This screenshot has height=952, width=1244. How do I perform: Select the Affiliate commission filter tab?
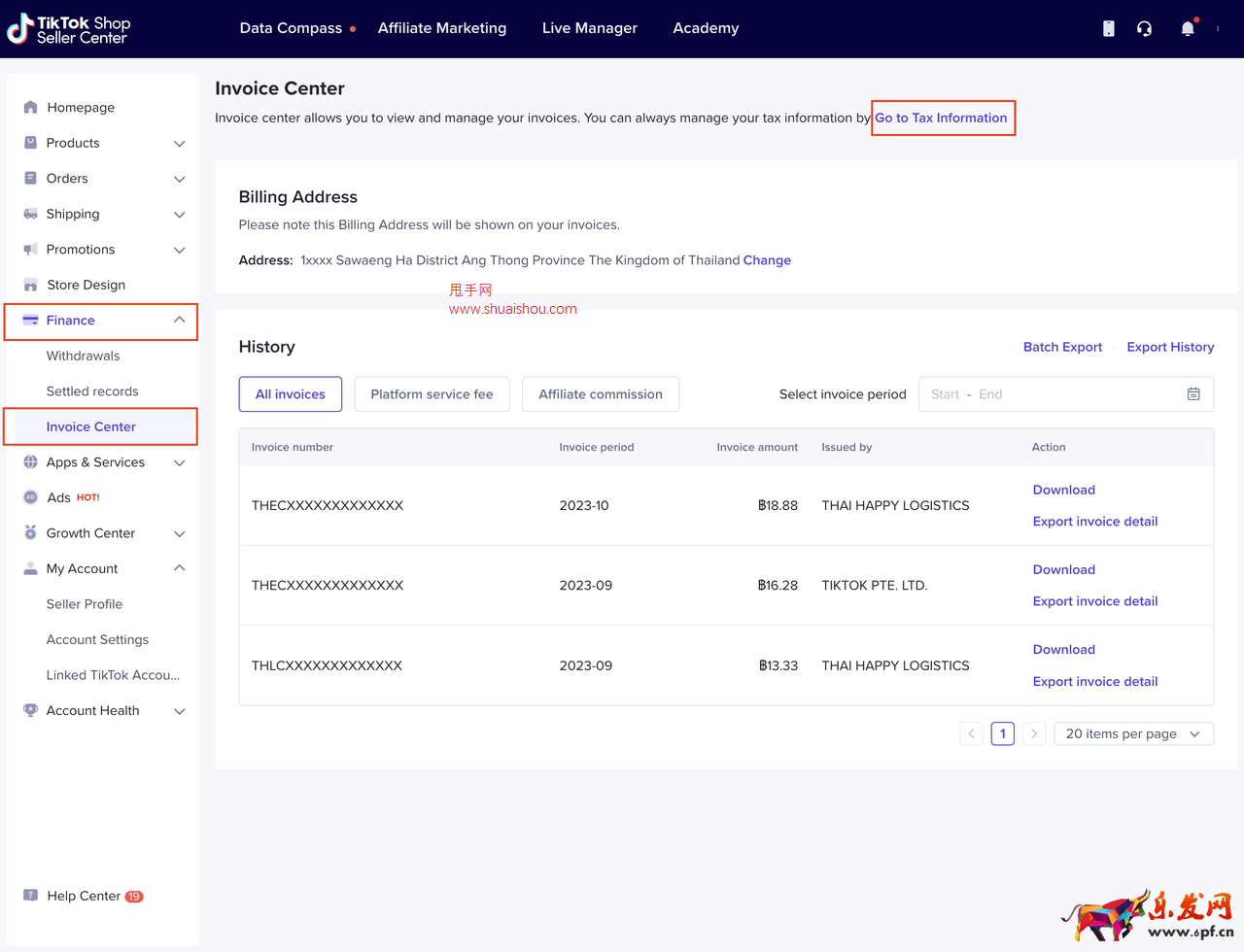click(x=600, y=394)
